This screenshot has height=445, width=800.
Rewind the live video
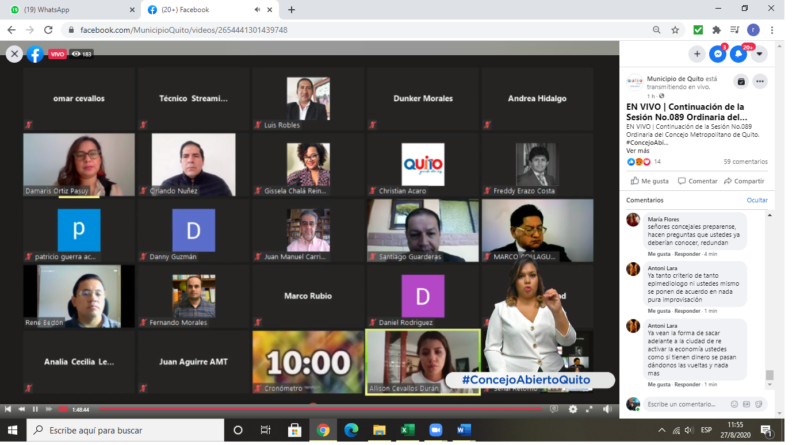[x=21, y=409]
